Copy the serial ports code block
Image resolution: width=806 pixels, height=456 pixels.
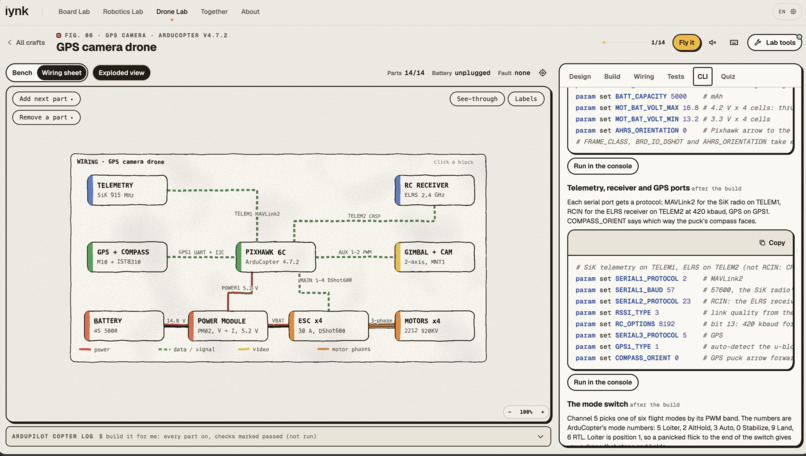[772, 243]
